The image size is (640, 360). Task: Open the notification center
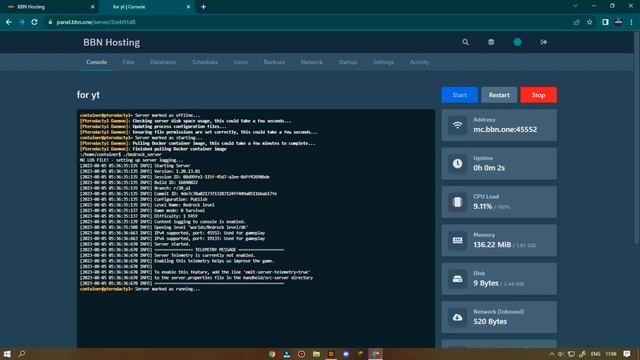click(x=627, y=354)
